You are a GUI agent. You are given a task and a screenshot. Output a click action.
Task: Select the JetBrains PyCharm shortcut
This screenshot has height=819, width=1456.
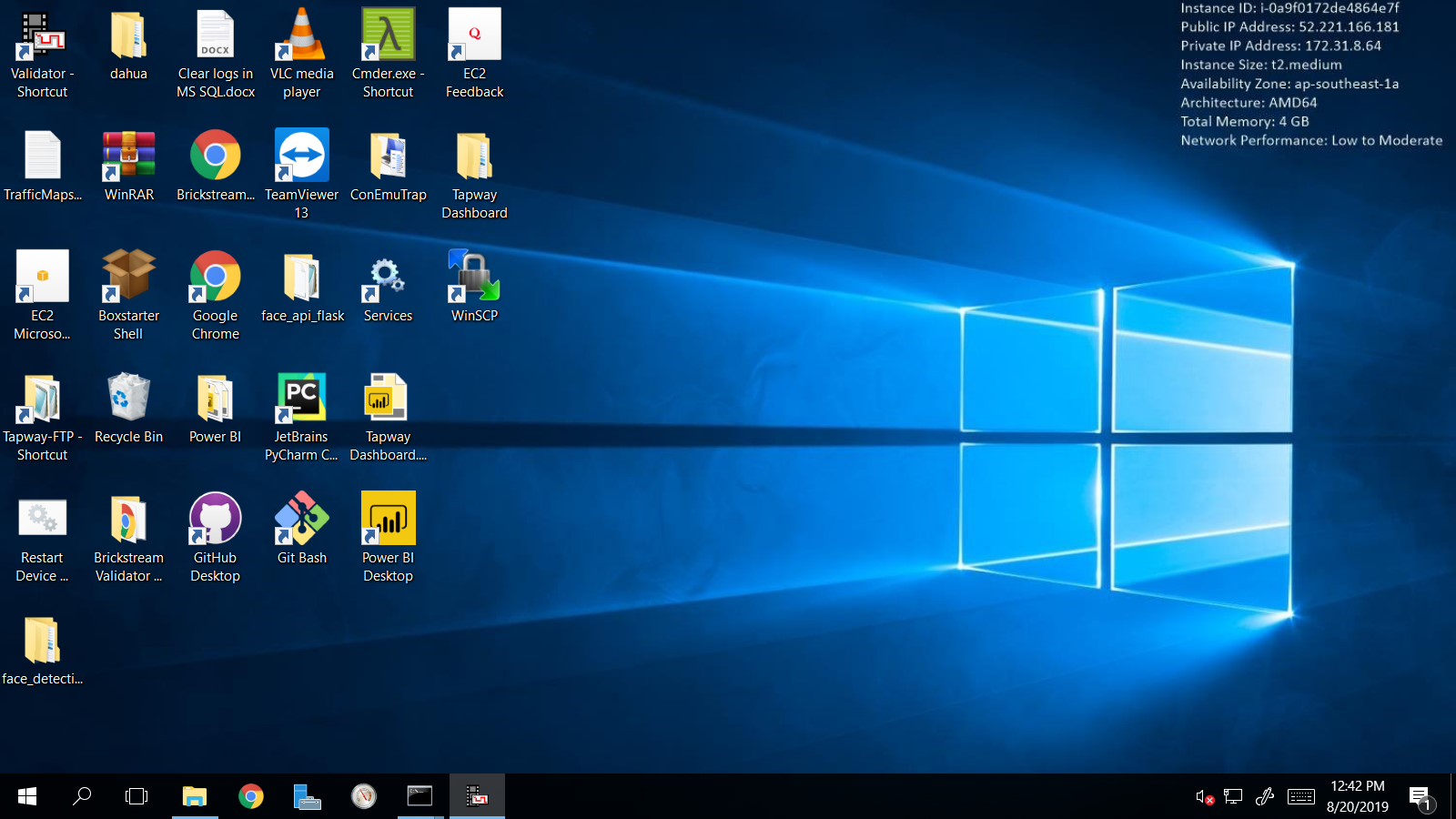click(302, 418)
